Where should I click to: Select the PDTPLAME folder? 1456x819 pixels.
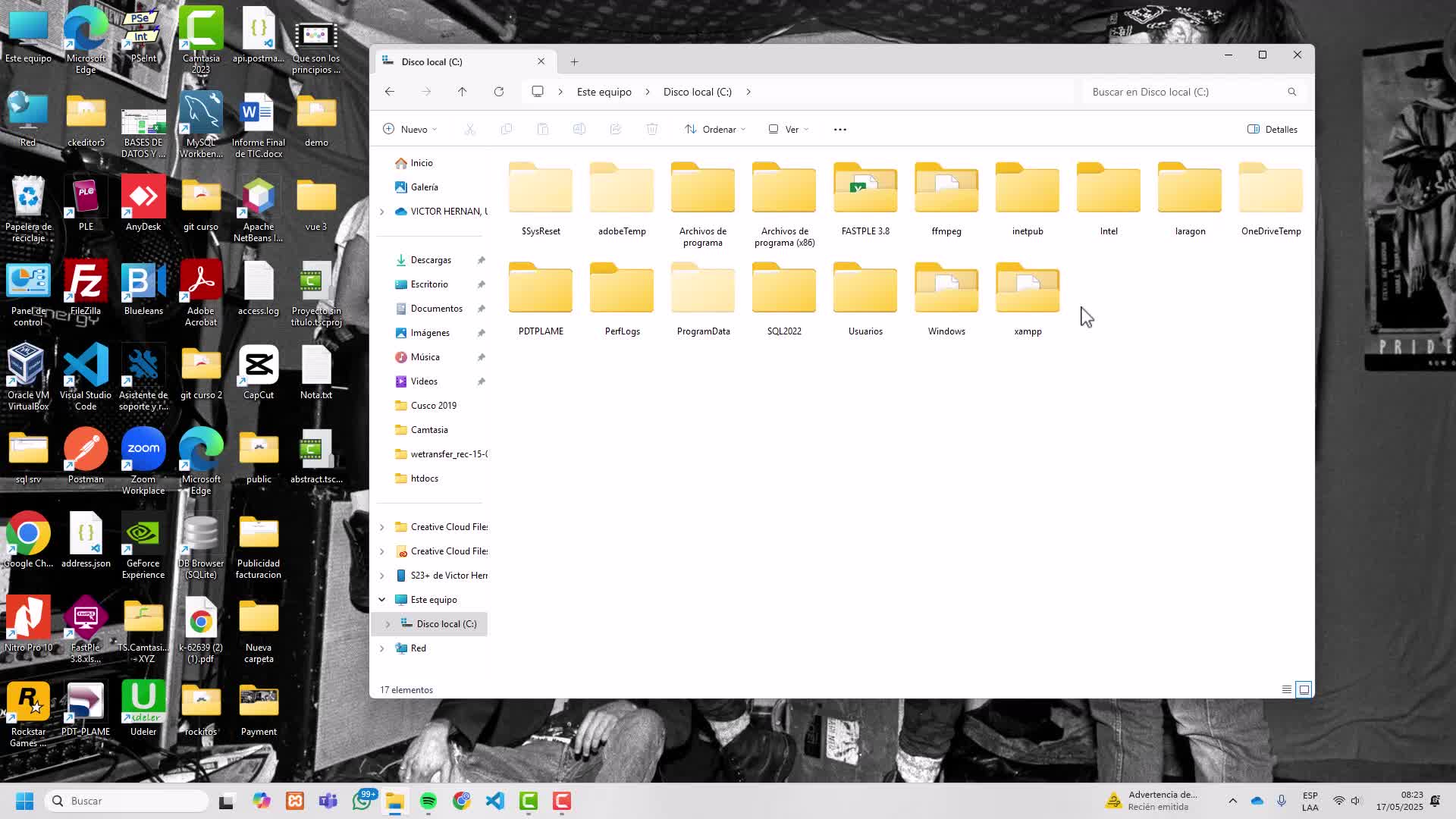pos(541,300)
